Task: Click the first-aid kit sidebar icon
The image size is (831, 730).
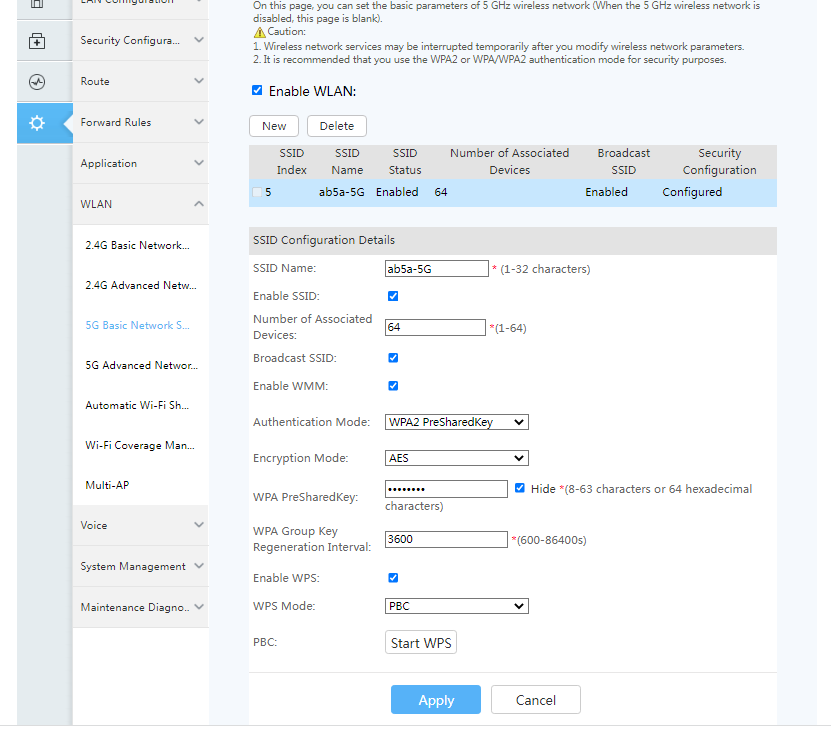Action: [x=37, y=41]
